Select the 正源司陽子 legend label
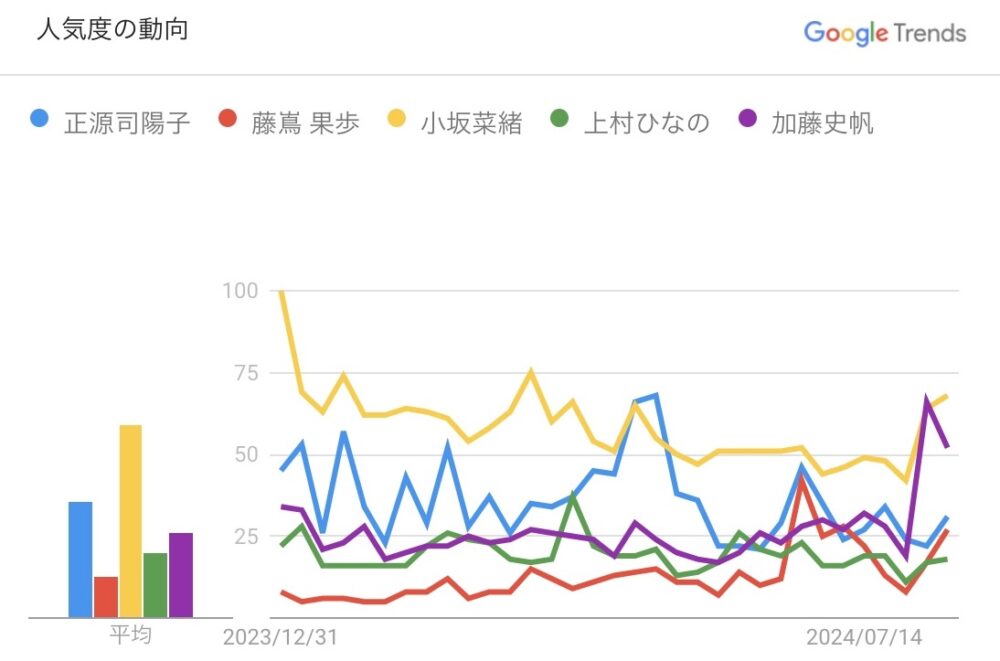The height and width of the screenshot is (661, 1000). pos(126,123)
